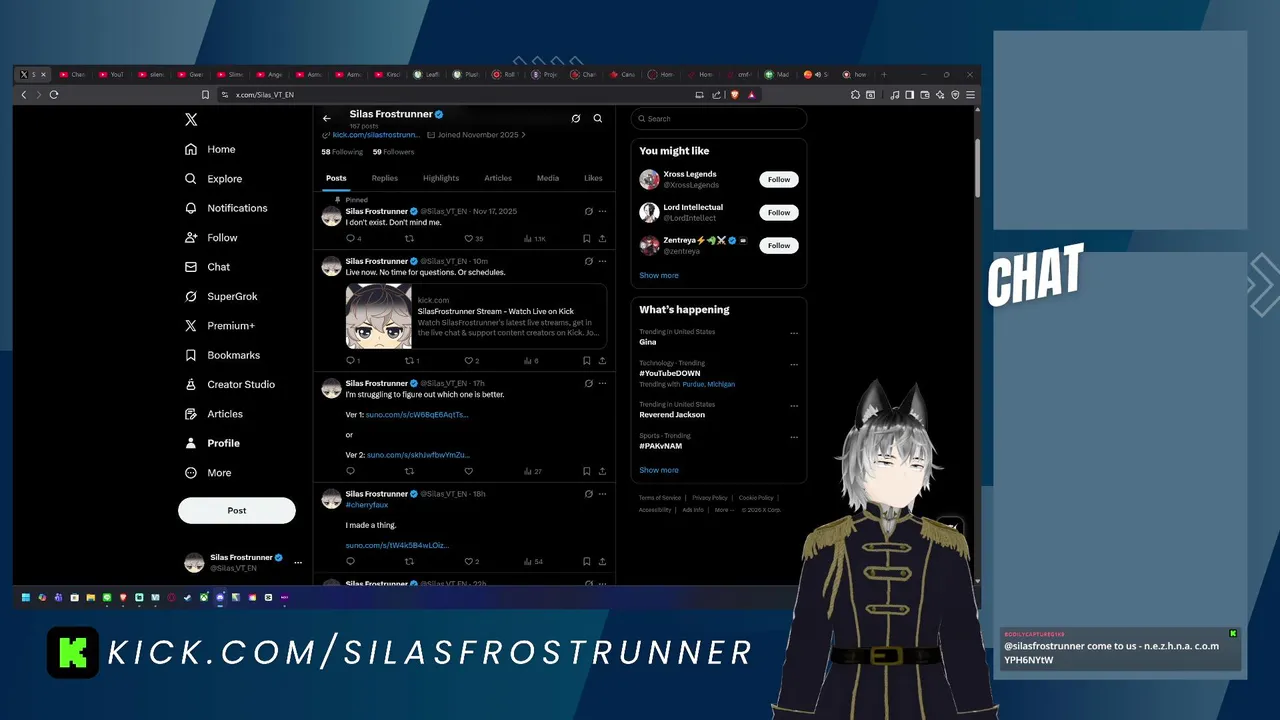Like the 'Live now' post

coord(468,361)
